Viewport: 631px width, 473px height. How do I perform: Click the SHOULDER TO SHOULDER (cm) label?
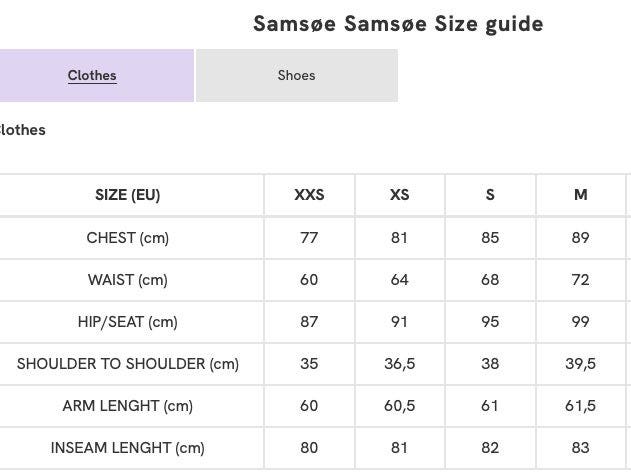click(x=128, y=364)
